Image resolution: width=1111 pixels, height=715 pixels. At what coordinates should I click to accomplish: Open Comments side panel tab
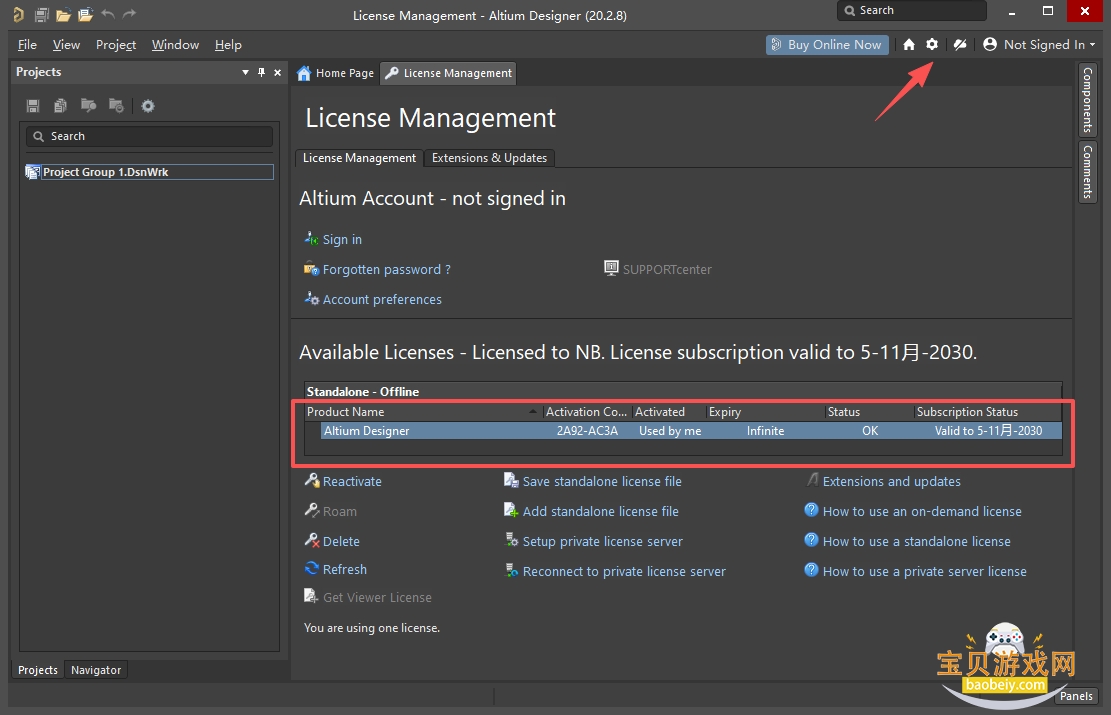click(x=1087, y=172)
